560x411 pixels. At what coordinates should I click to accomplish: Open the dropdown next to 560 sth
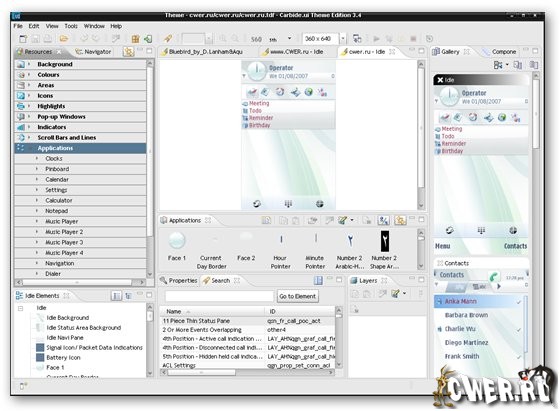click(289, 39)
